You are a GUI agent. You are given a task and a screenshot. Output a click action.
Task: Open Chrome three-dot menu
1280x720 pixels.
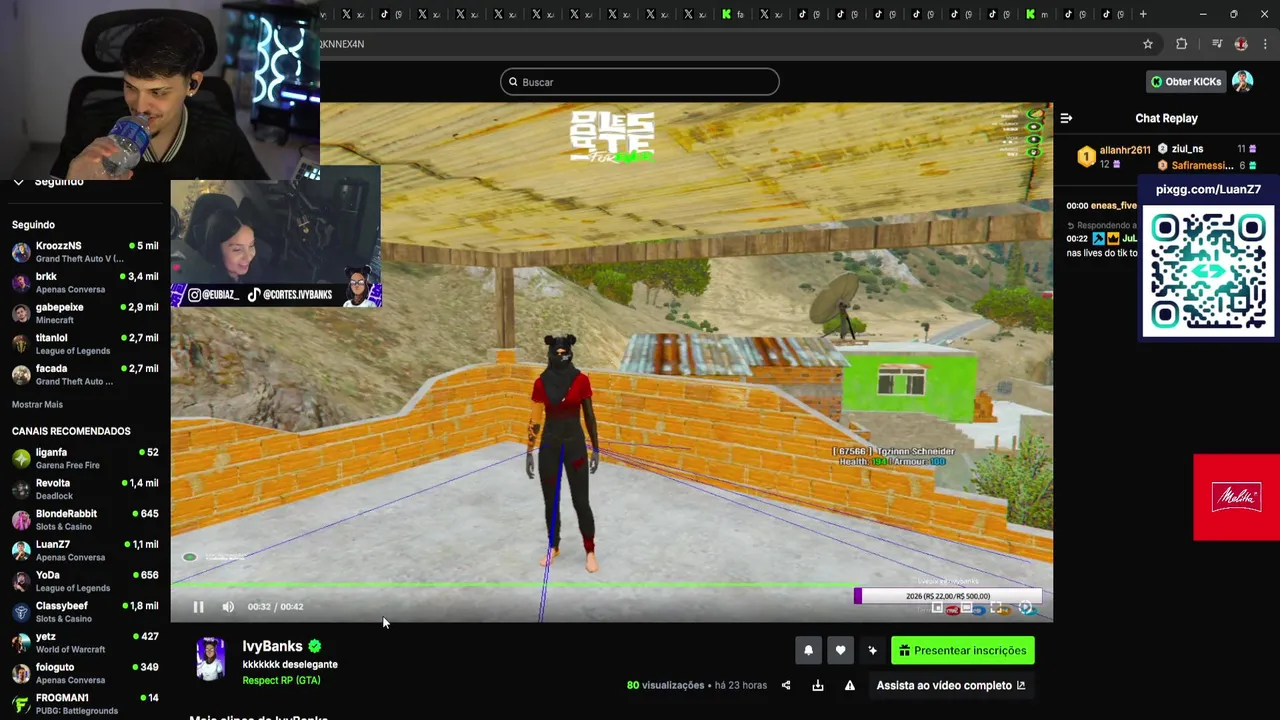(x=1265, y=44)
